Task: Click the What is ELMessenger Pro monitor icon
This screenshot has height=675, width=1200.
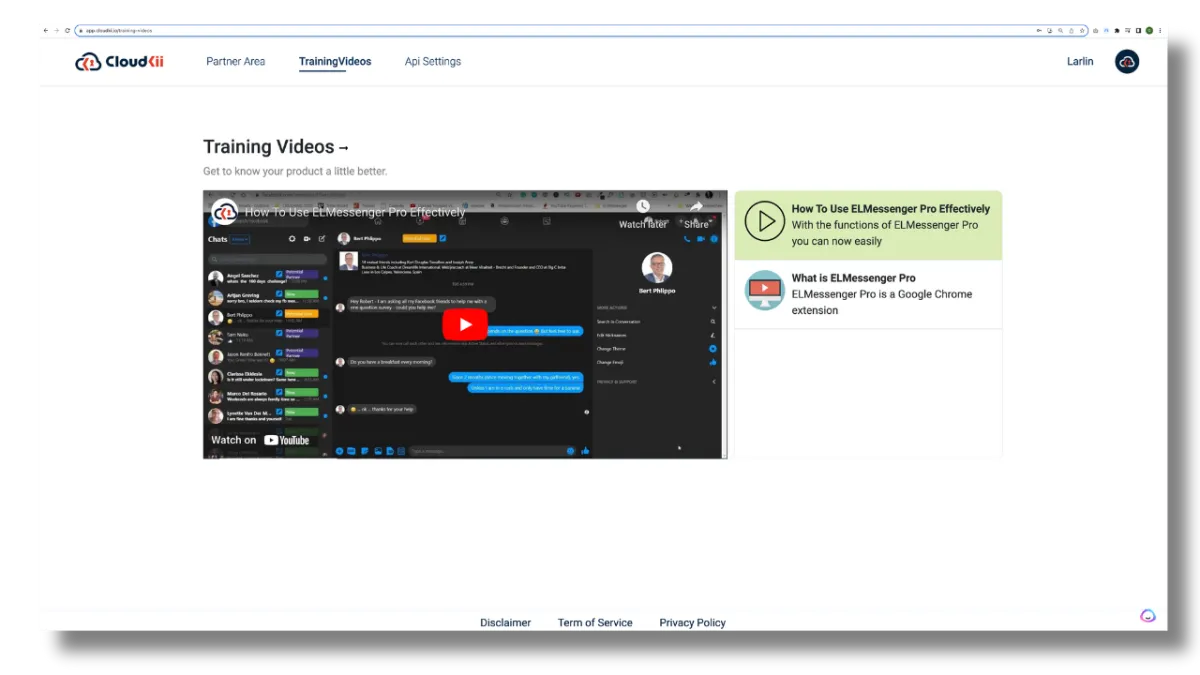Action: [x=765, y=290]
